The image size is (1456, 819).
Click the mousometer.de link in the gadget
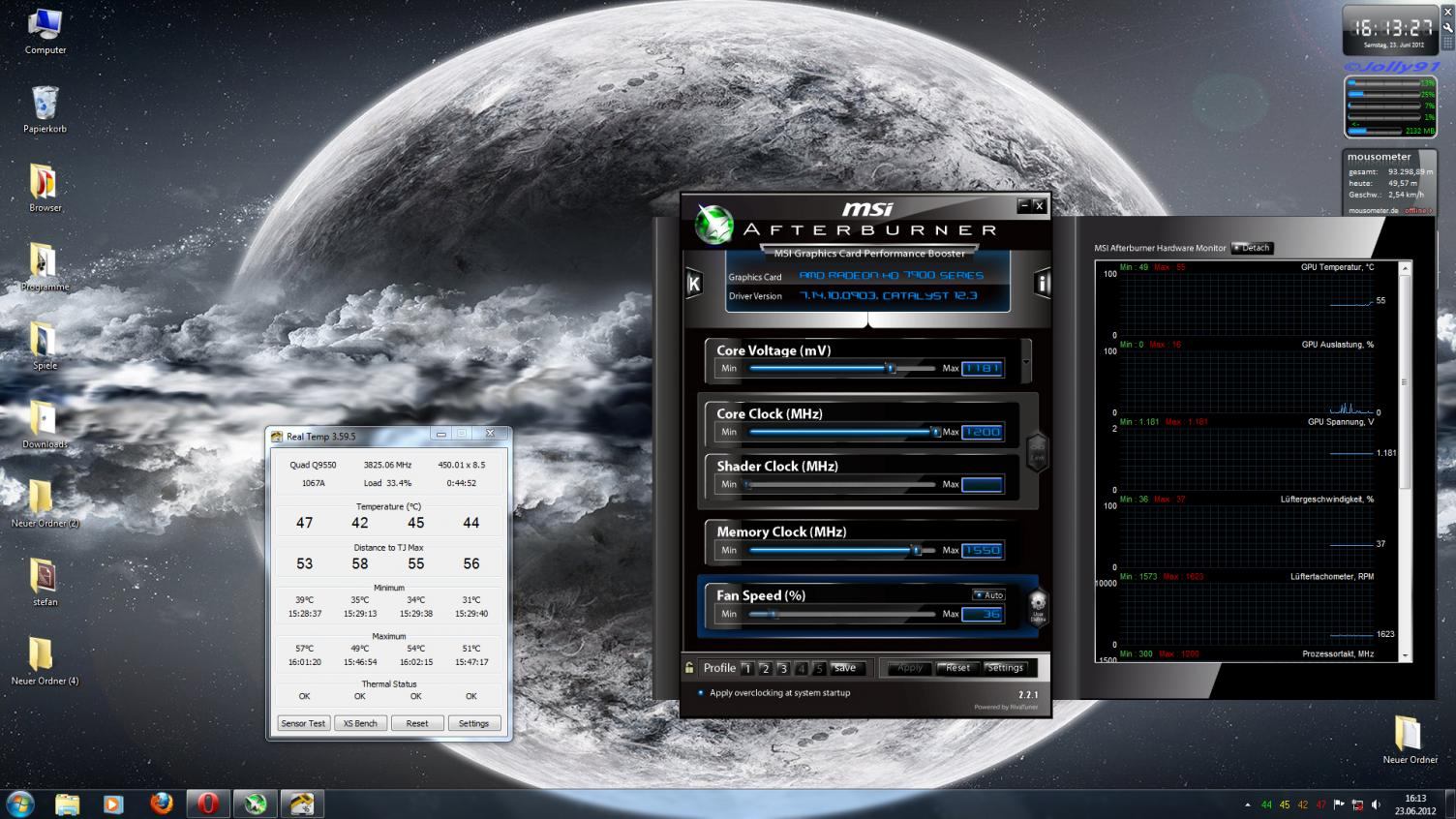(x=1375, y=210)
